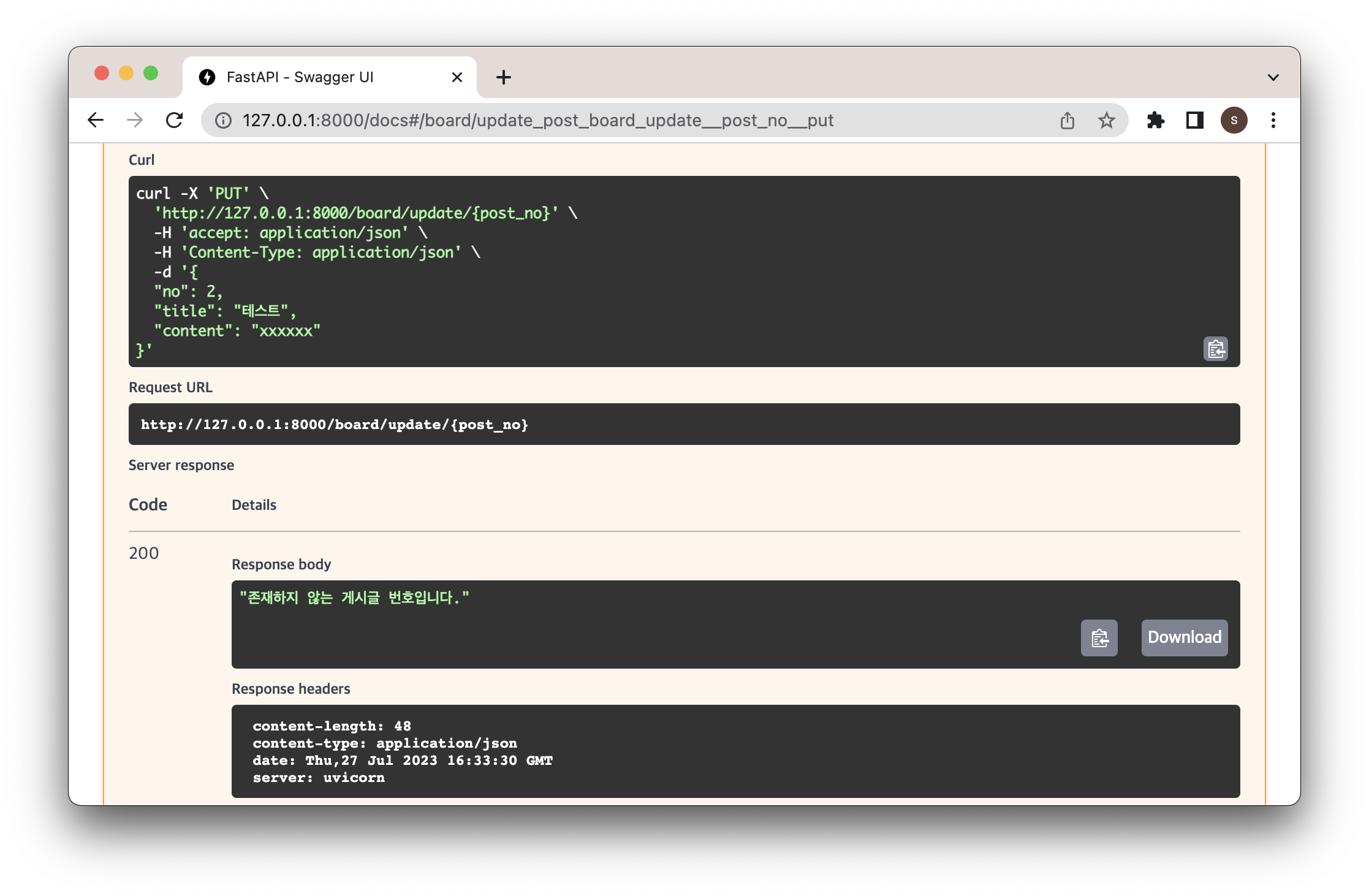Open the S profile avatar menu
The height and width of the screenshot is (896, 1369).
pos(1234,120)
